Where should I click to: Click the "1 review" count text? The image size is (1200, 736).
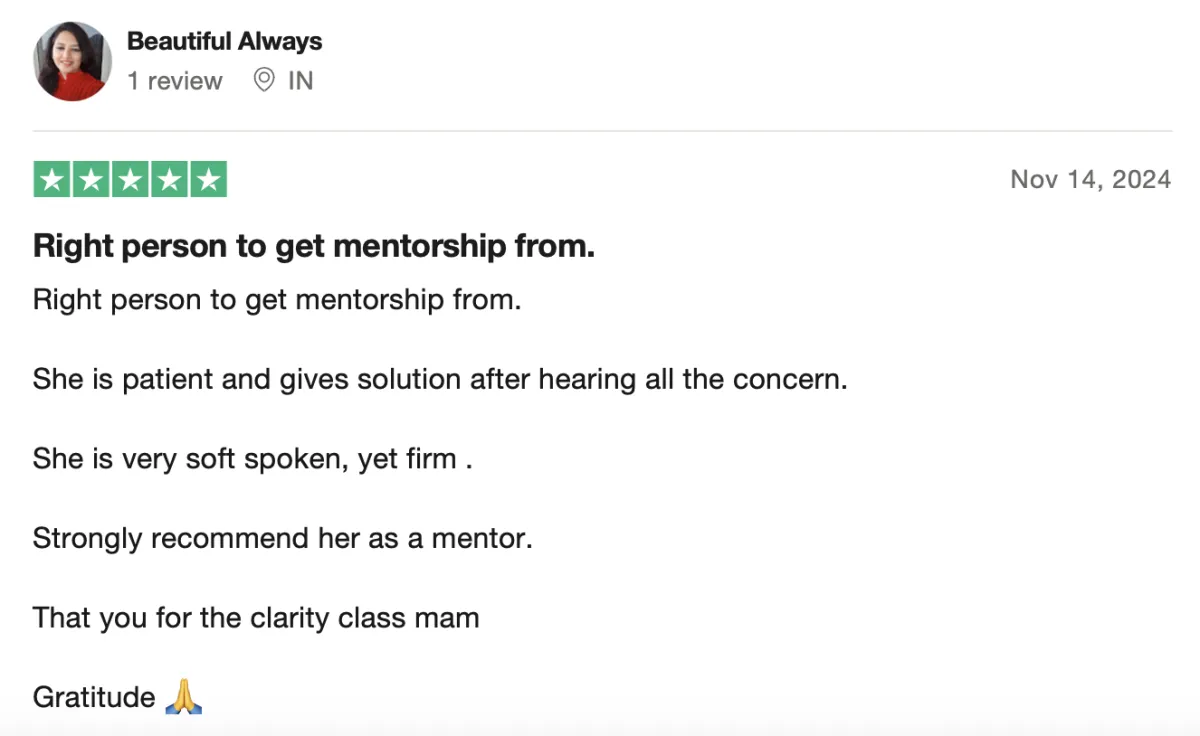point(175,81)
